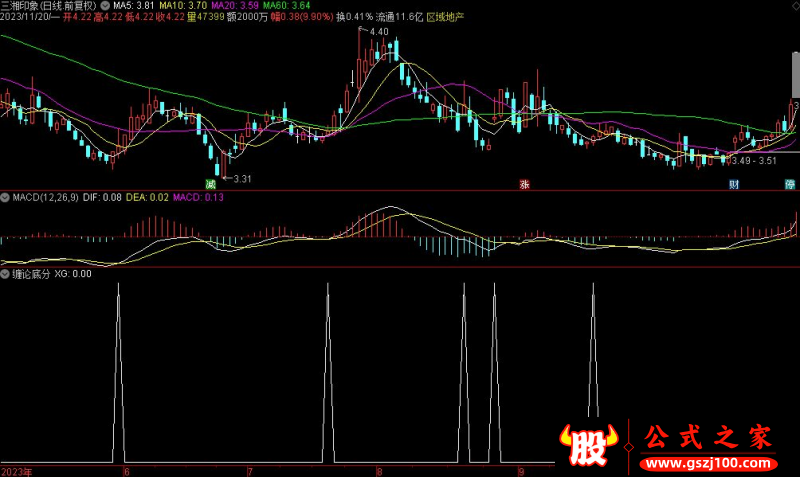Visit the www.gszj100.com website link
This screenshot has width=800, height=477.
706,464
